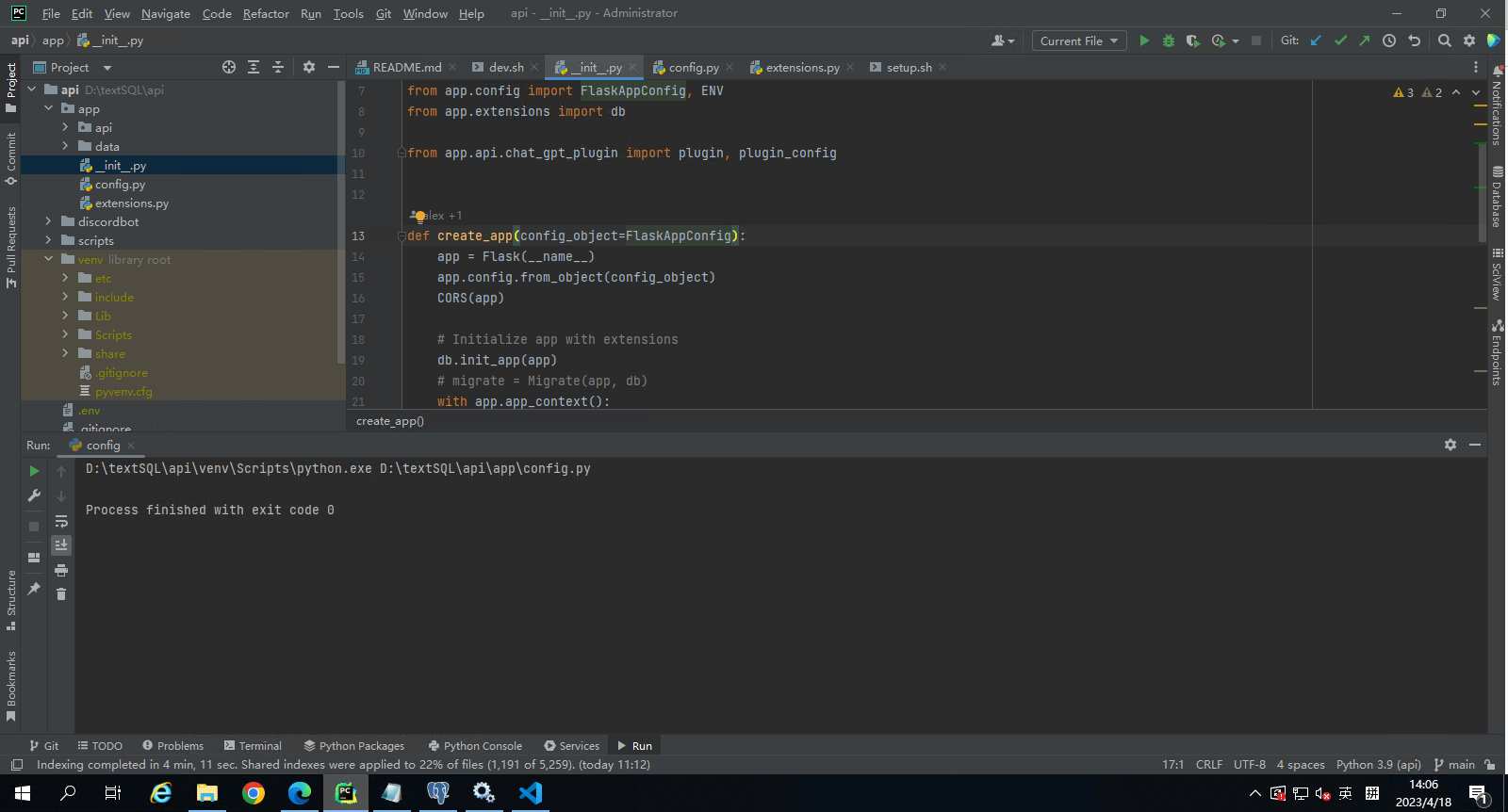Click the Git Rollback icon
This screenshot has width=1508, height=812.
pyautogui.click(x=1414, y=41)
